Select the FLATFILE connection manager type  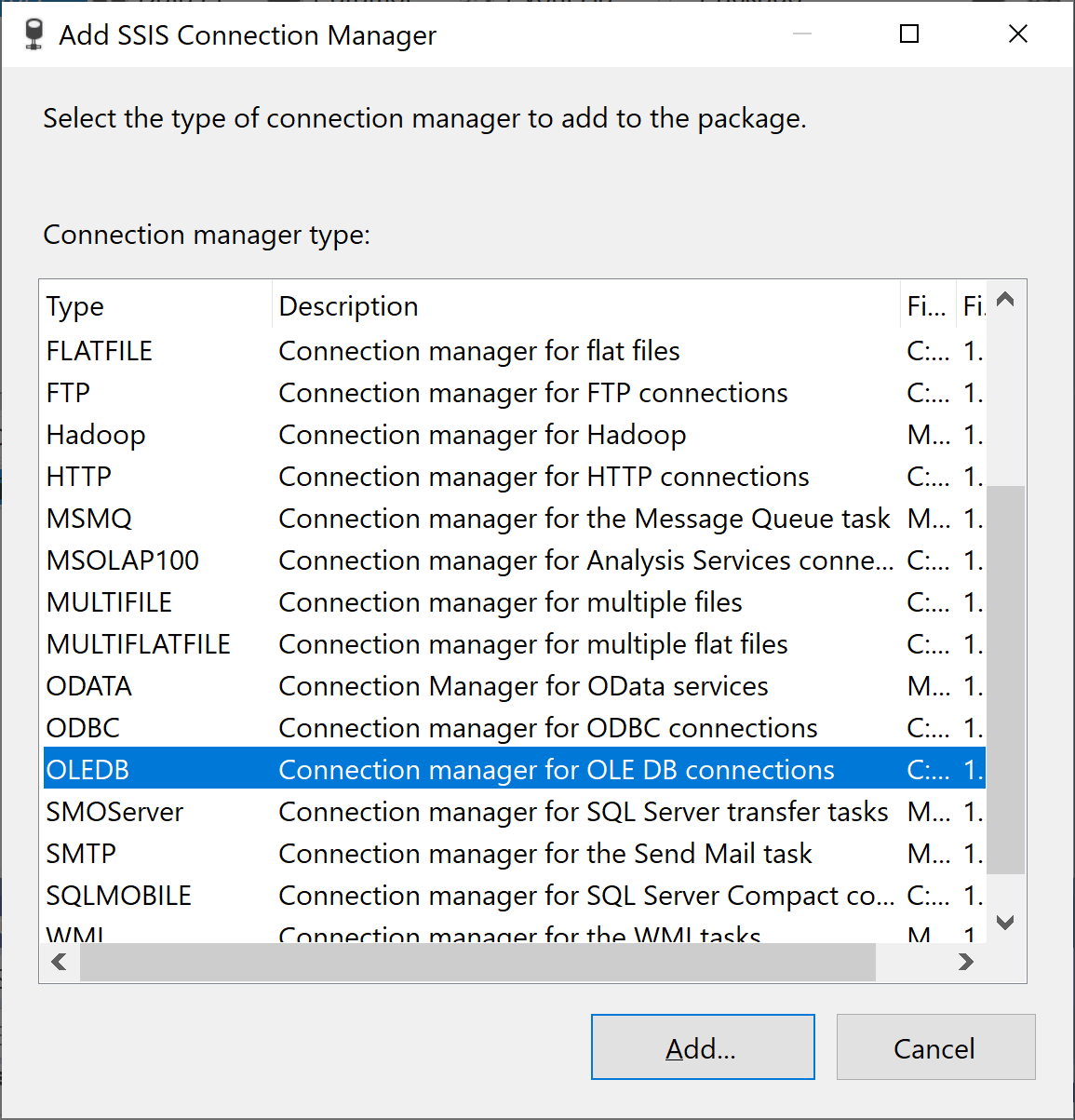[x=100, y=351]
